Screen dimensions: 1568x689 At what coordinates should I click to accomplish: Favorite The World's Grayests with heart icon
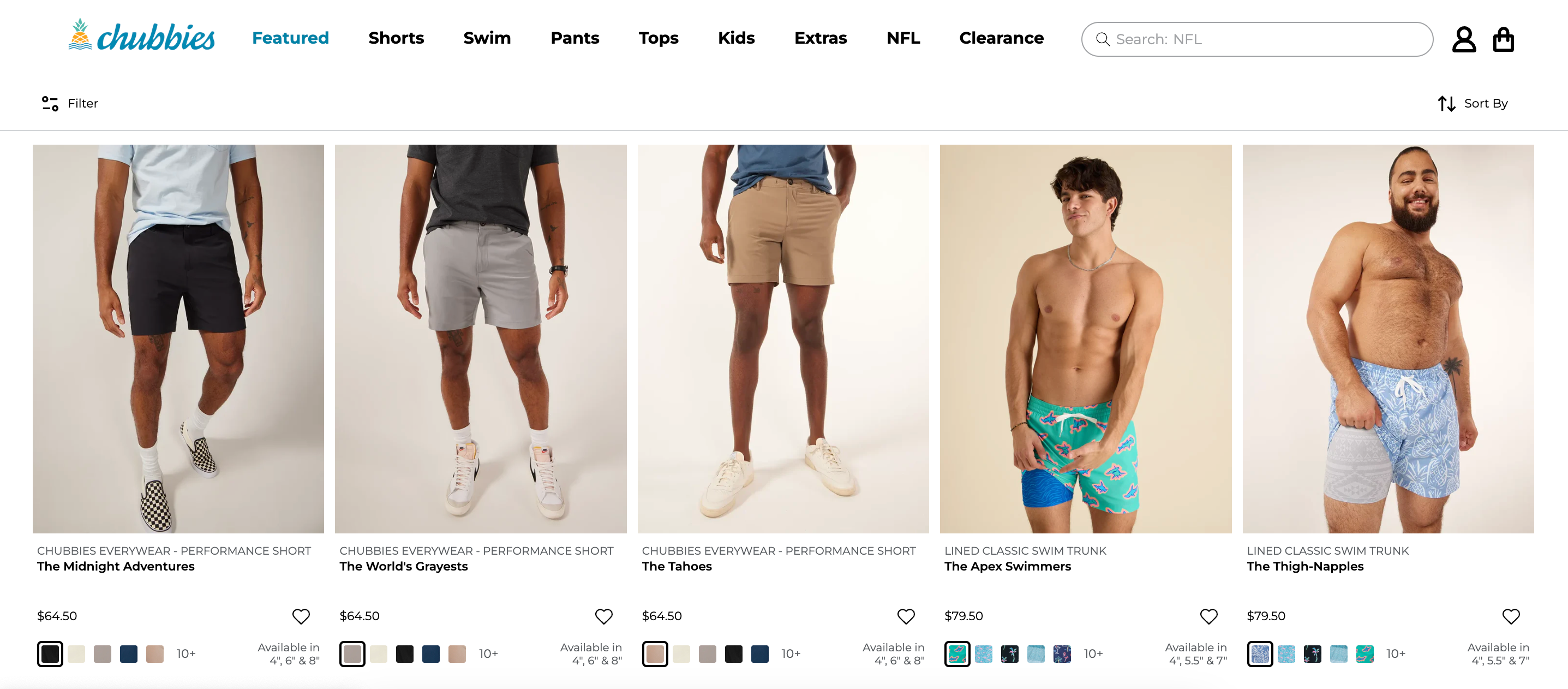click(x=603, y=616)
